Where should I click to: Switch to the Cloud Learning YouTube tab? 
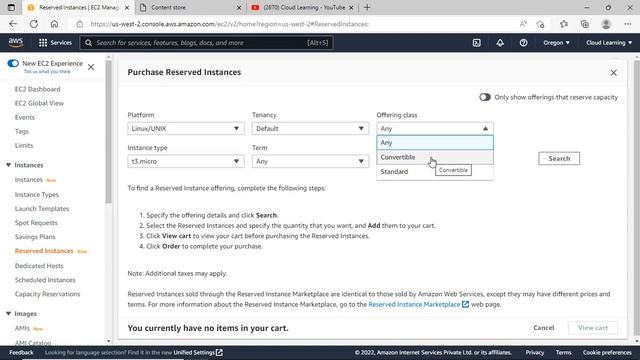302,7
